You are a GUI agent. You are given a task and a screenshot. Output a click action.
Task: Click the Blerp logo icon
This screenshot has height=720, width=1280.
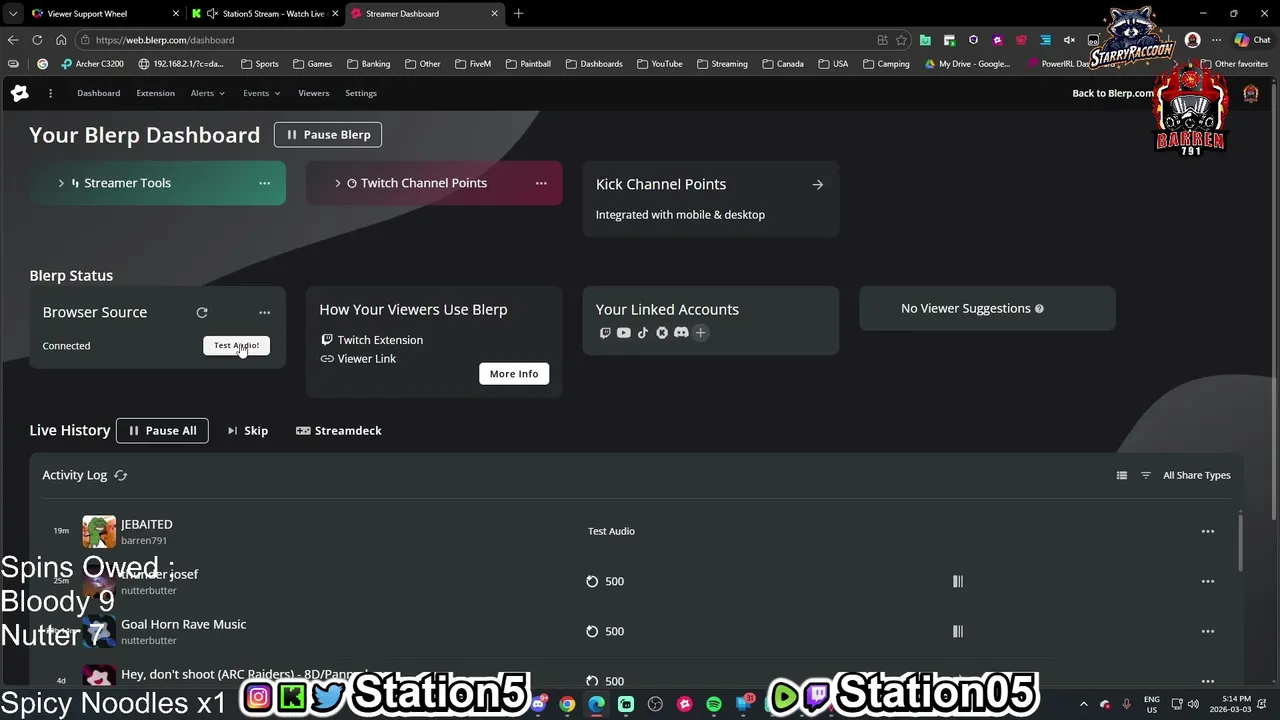(20, 93)
